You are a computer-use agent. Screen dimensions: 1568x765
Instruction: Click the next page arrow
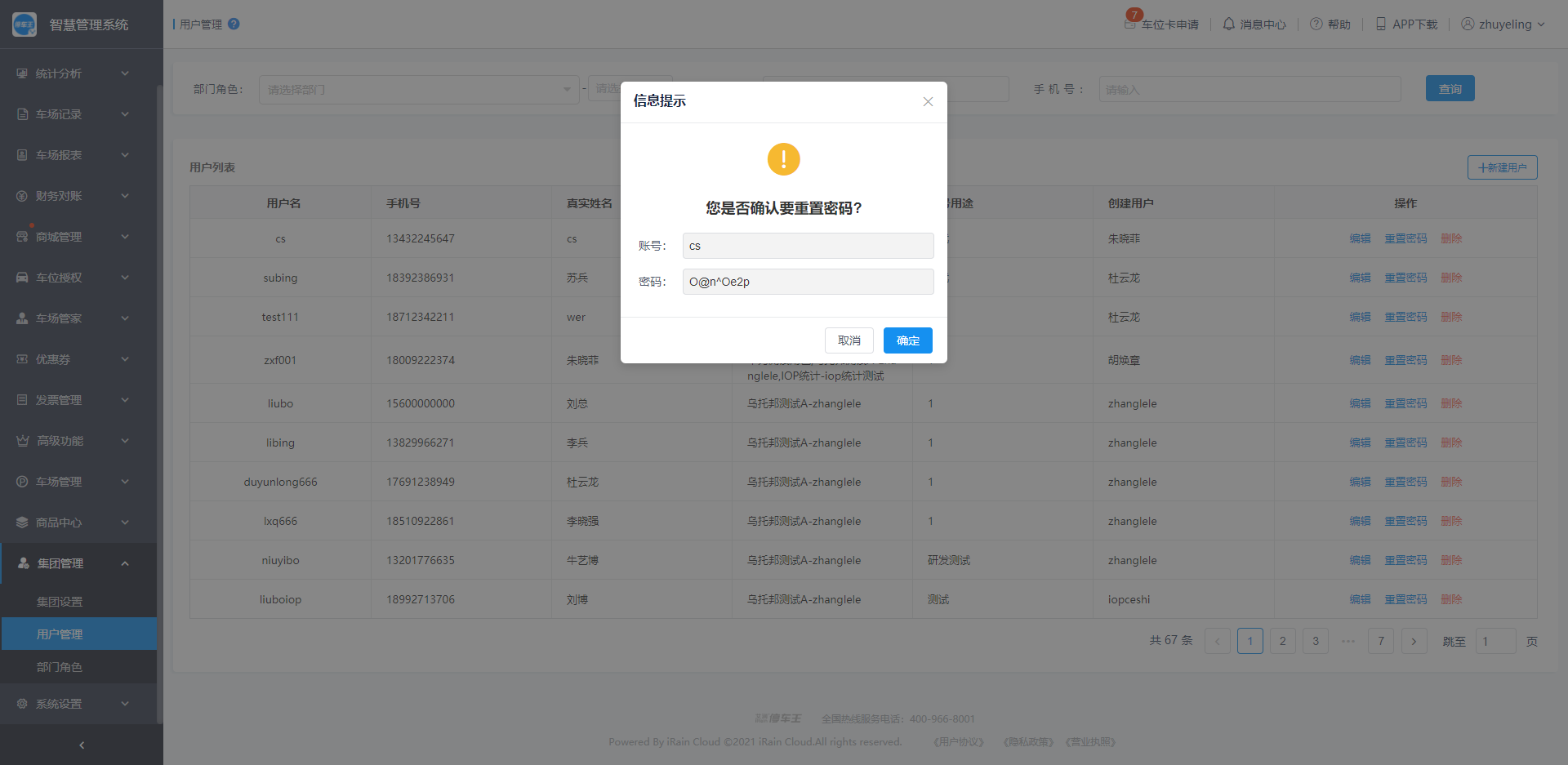tap(1414, 641)
